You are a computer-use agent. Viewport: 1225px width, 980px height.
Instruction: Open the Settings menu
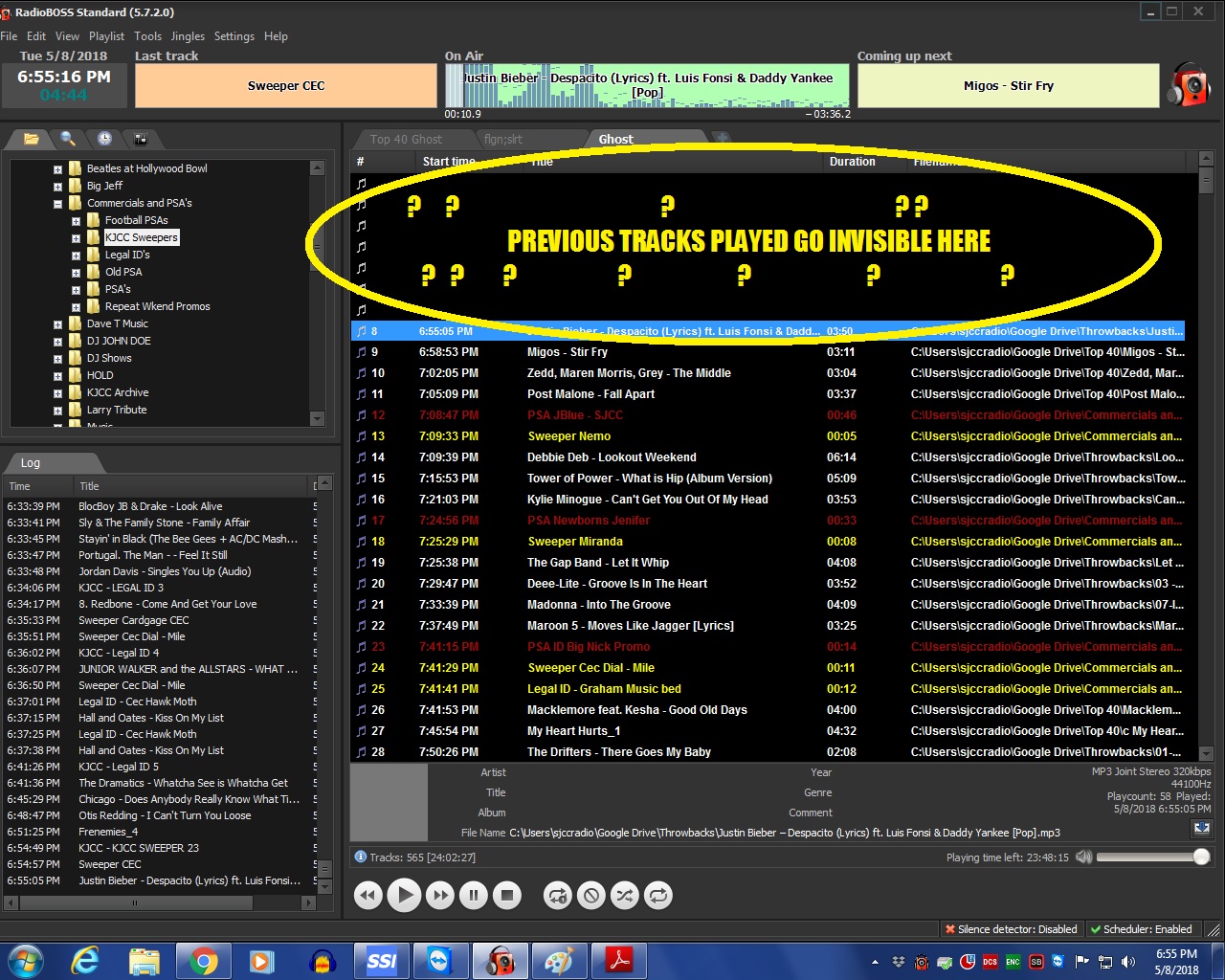[234, 36]
